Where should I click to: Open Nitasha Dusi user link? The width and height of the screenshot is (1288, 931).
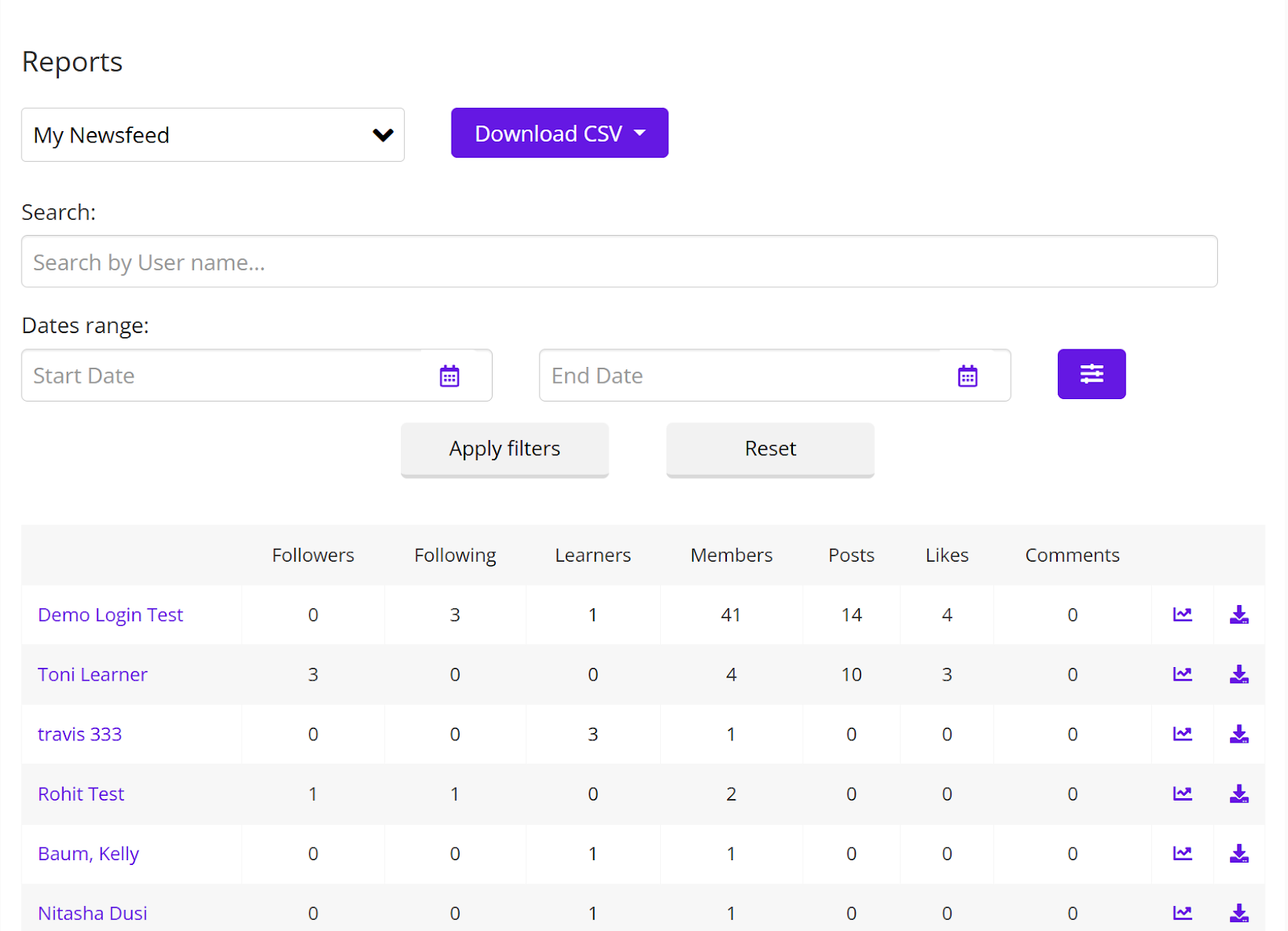point(93,913)
